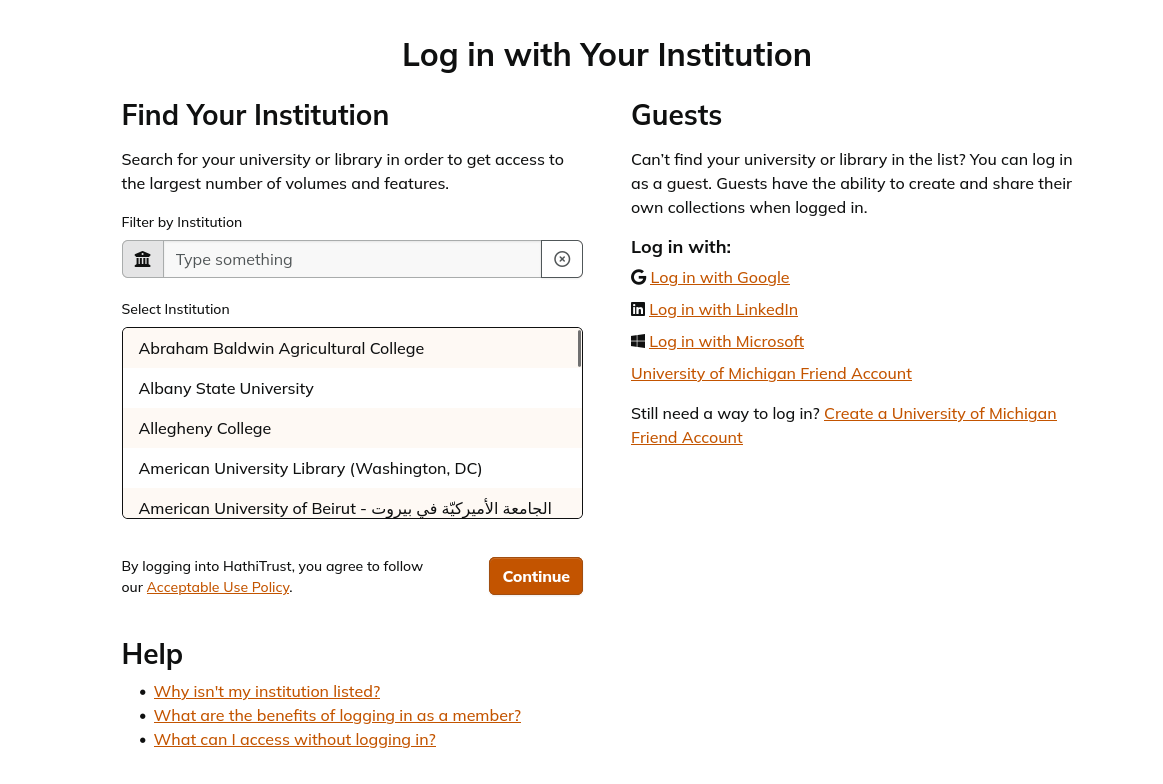Click the Microsoft Windows logo icon
Image resolution: width=1163 pixels, height=784 pixels.
pos(638,341)
